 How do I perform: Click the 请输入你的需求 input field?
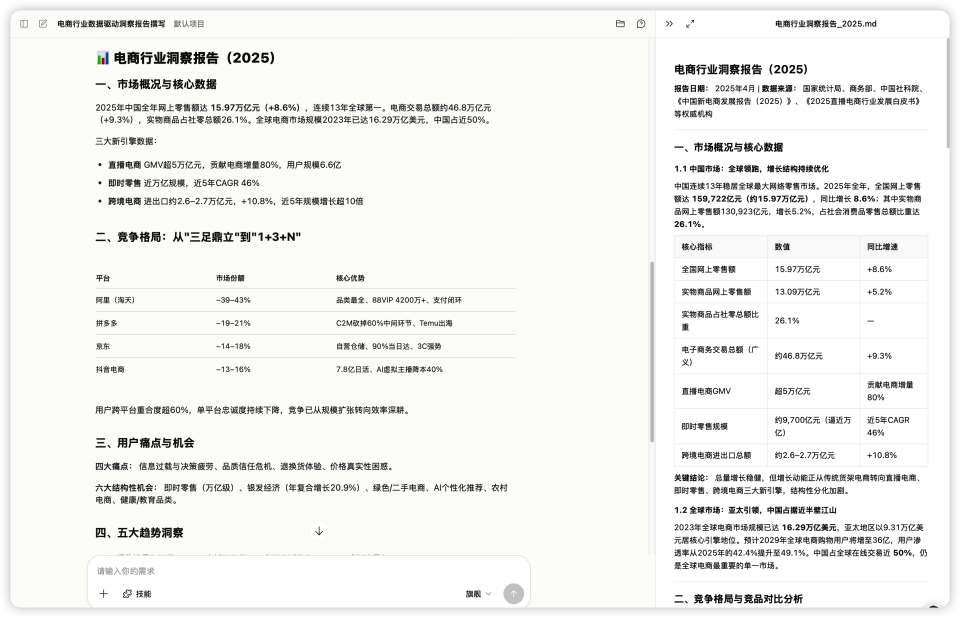tap(200, 571)
